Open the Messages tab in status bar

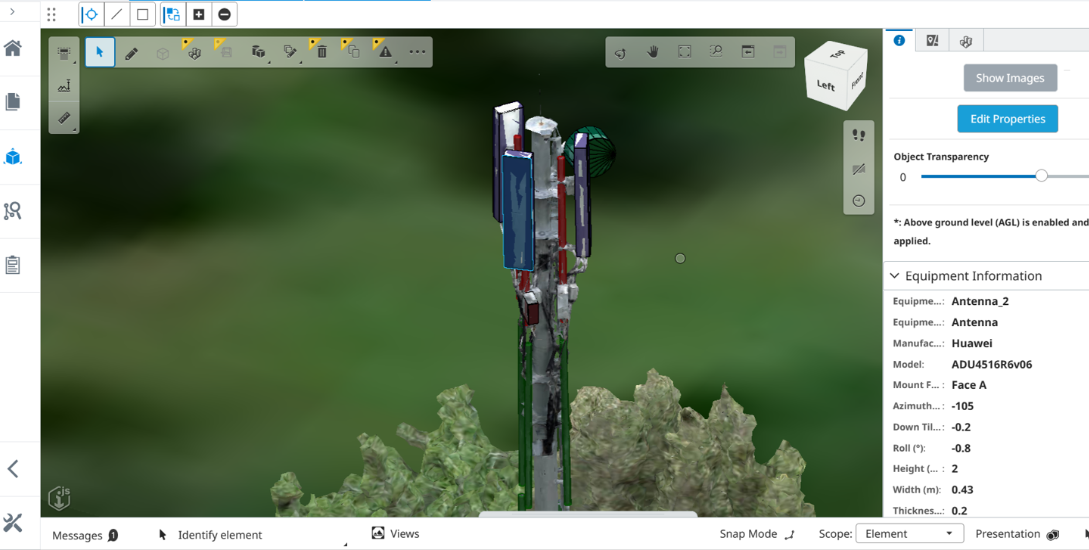[85, 535]
